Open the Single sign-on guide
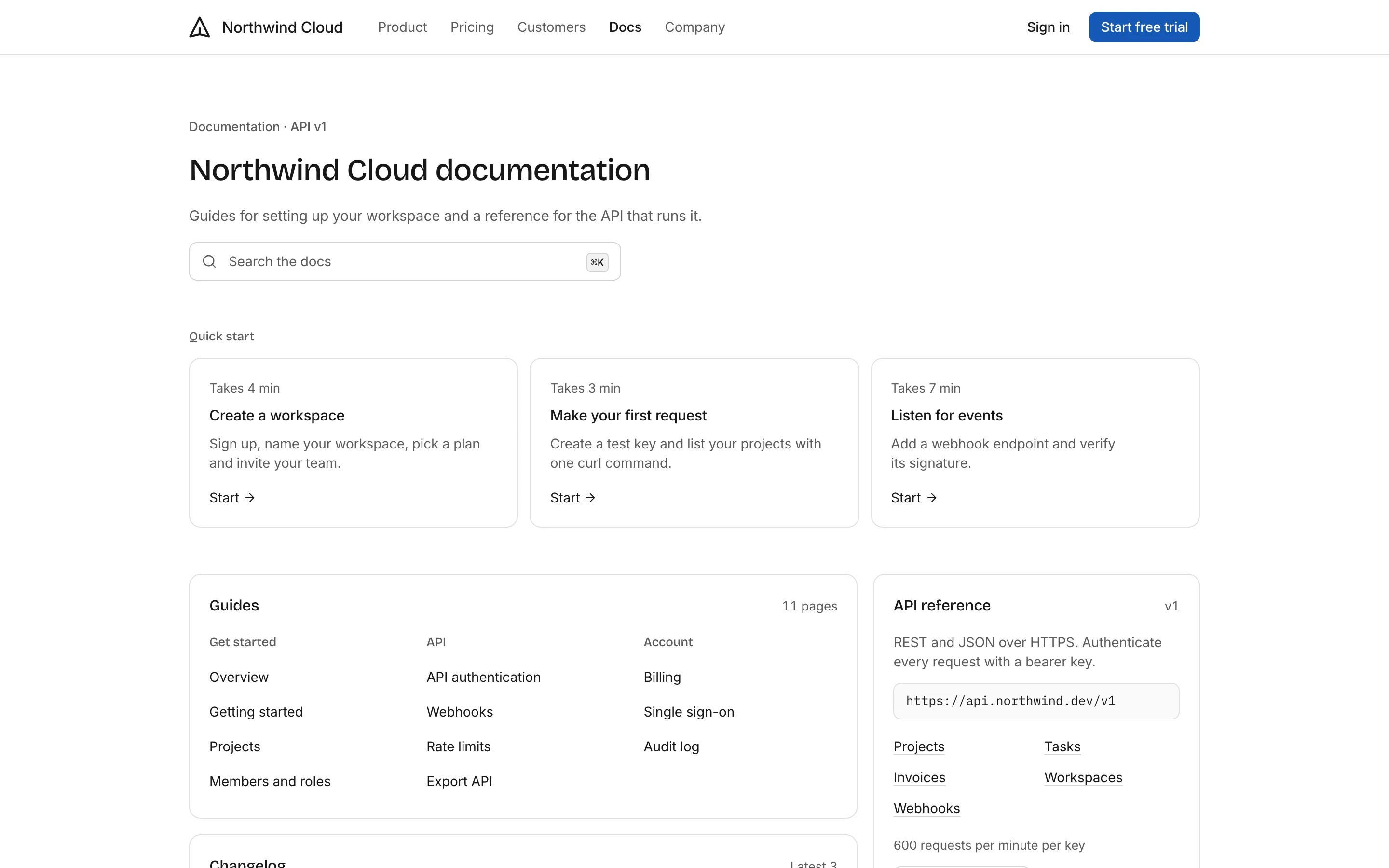The width and height of the screenshot is (1389, 868). click(689, 712)
